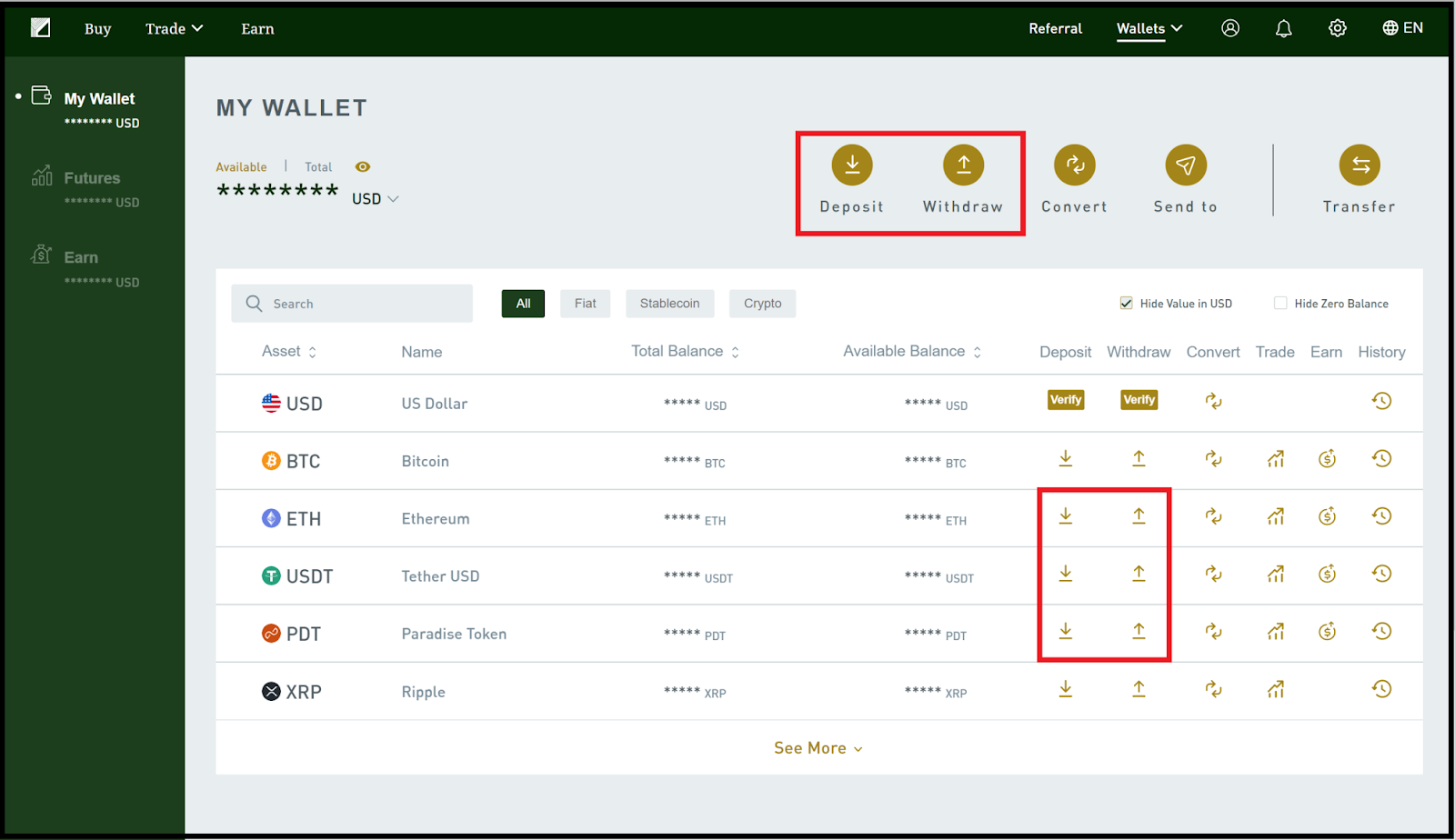Click the exchange logo in header

[x=41, y=27]
